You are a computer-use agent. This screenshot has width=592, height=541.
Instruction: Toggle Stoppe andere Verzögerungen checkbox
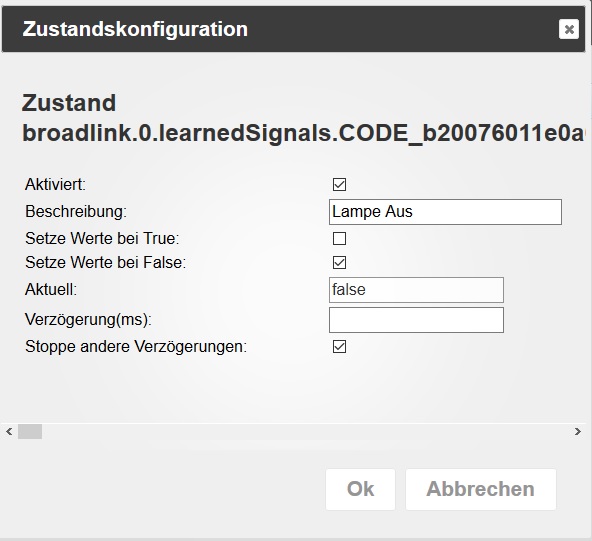click(339, 347)
